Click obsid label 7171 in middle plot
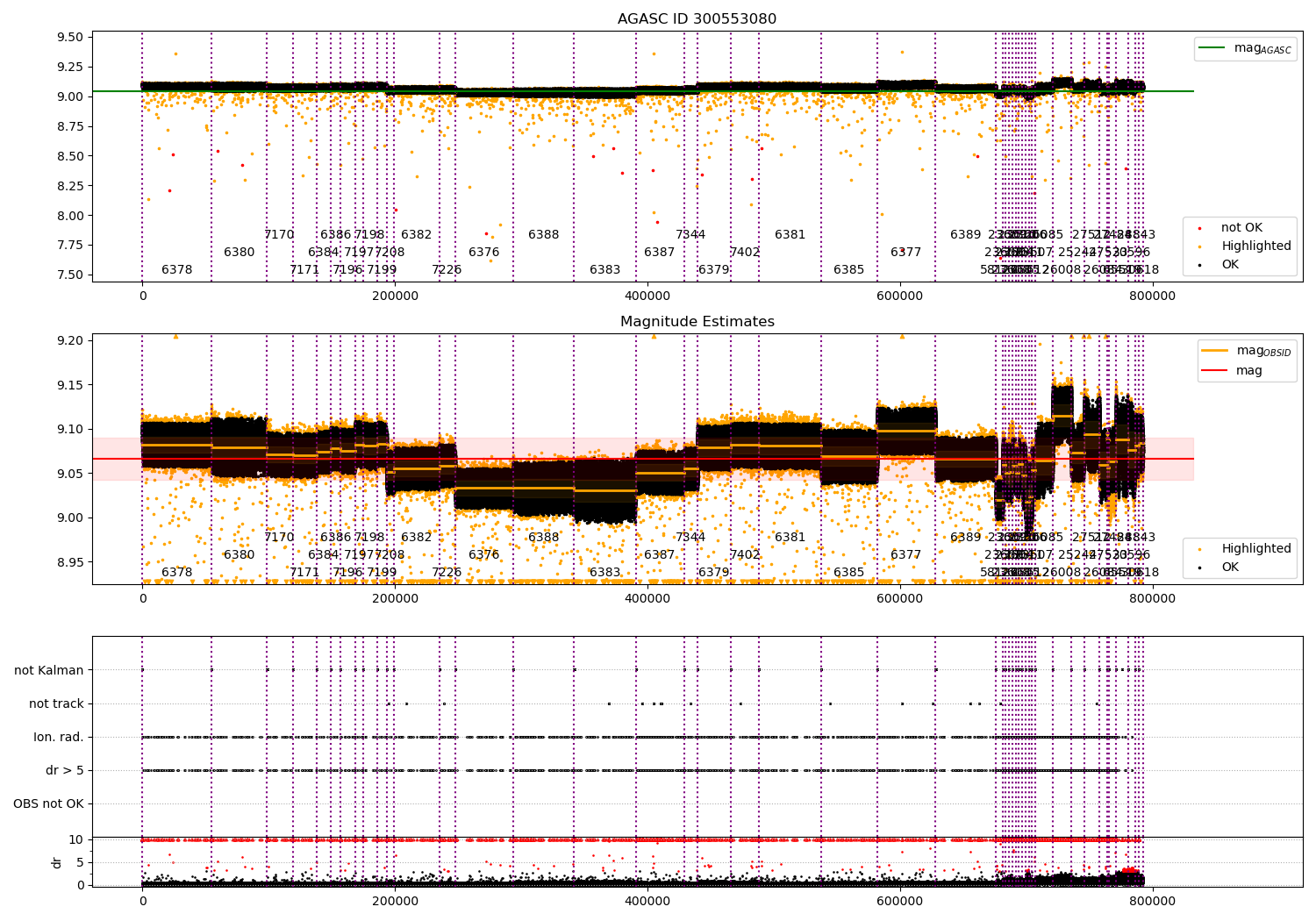Image resolution: width=1316 pixels, height=921 pixels. point(304,573)
